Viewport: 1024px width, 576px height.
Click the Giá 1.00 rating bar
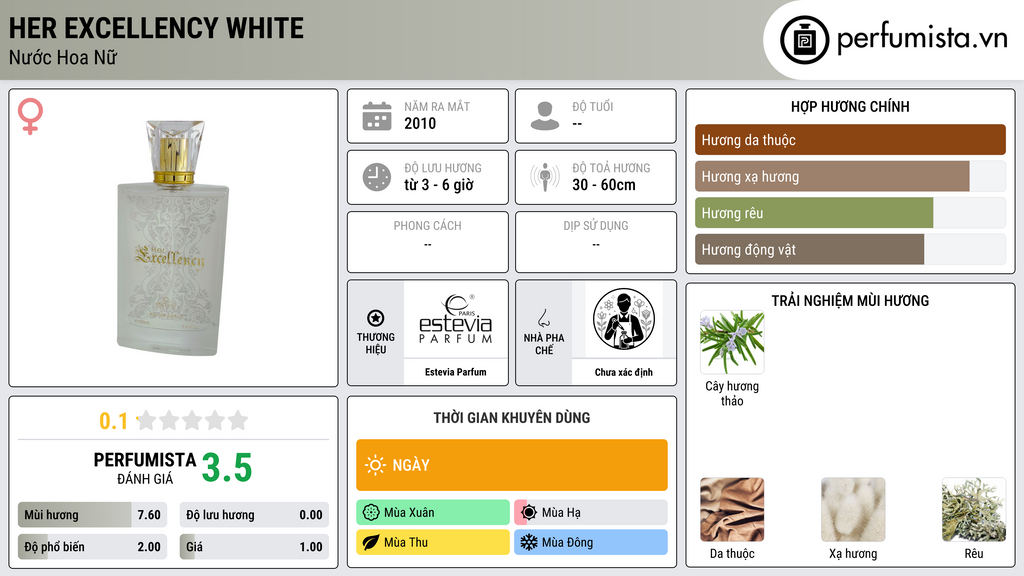click(254, 547)
